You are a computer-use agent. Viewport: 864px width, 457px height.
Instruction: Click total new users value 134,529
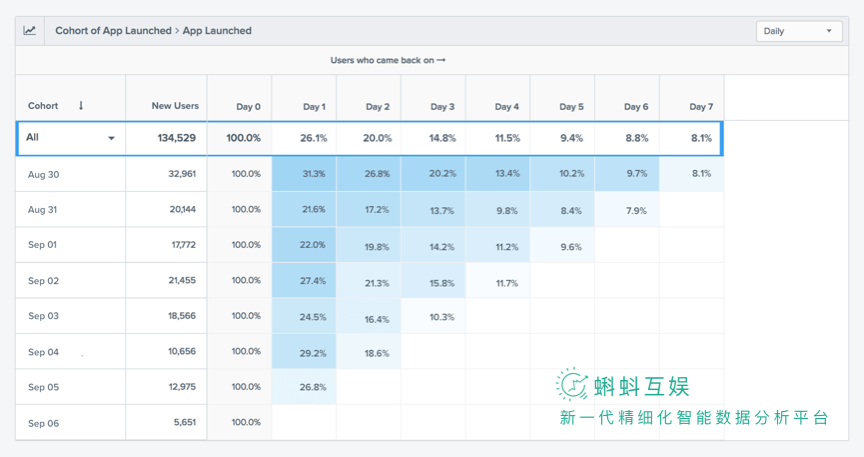[x=176, y=138]
